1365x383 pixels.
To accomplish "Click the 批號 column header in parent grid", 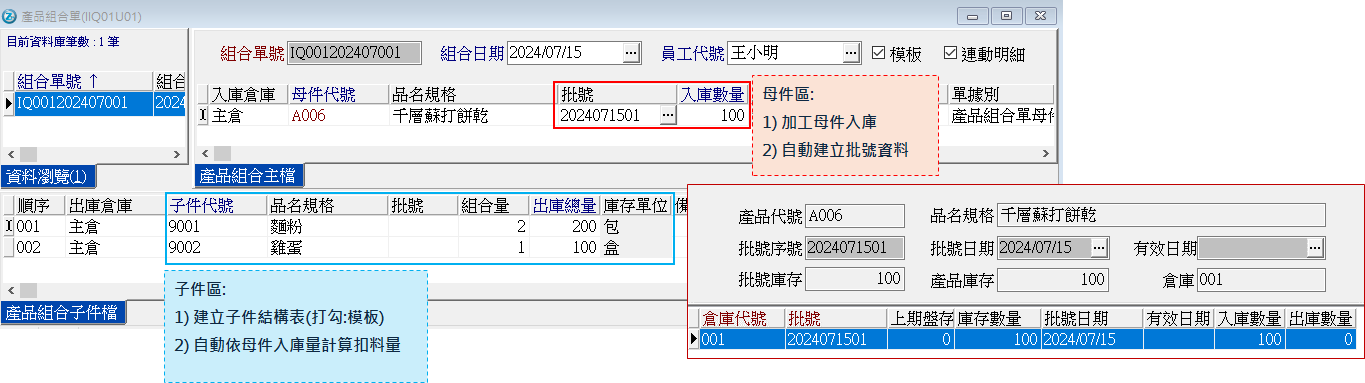I will pyautogui.click(x=617, y=95).
